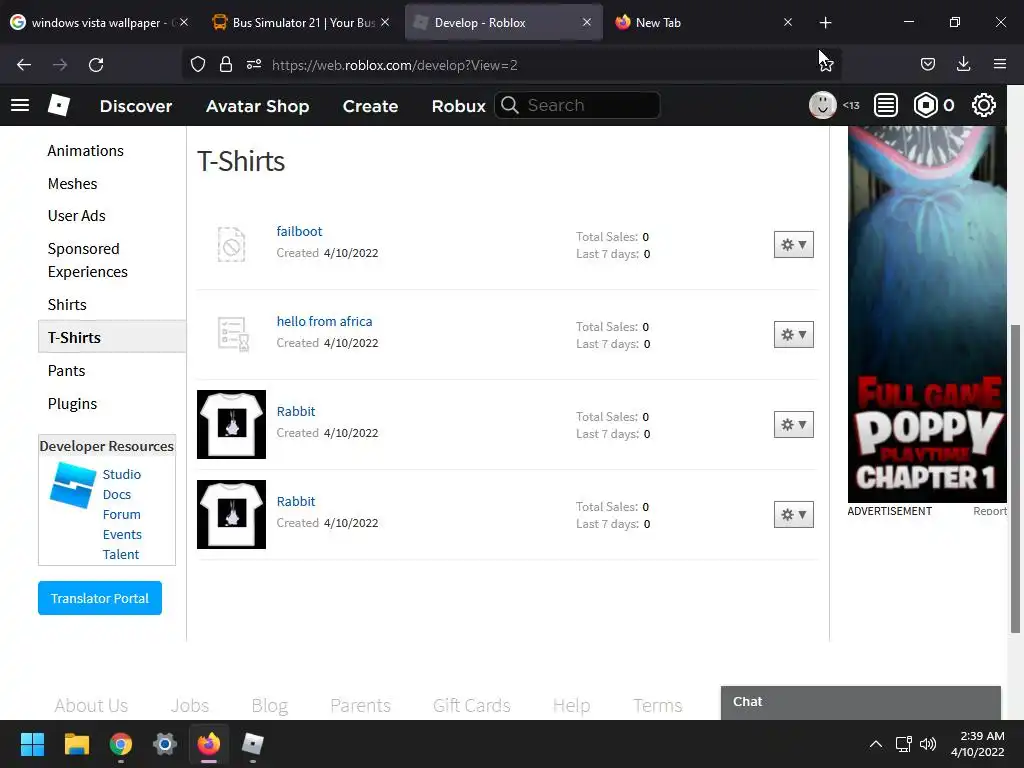Click the failboot placeholder thumbnail
Screen dimensions: 1024x768
[x=231, y=245]
